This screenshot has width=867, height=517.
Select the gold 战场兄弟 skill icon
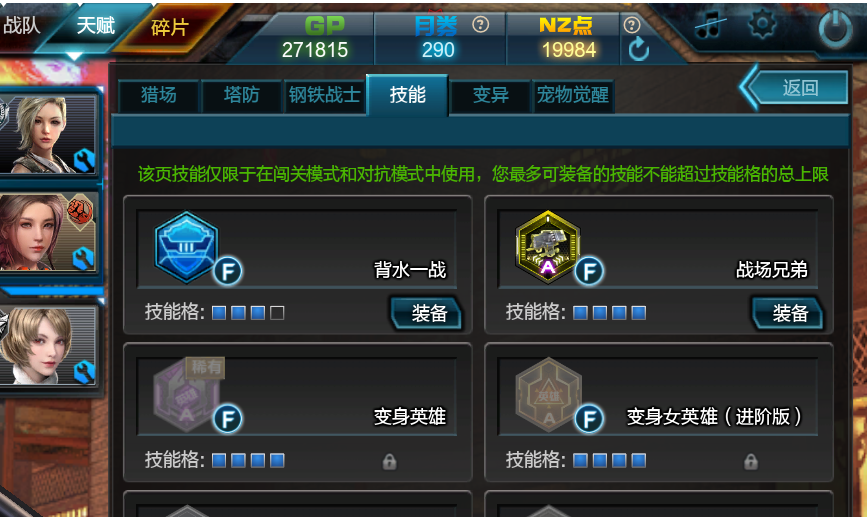click(x=547, y=247)
